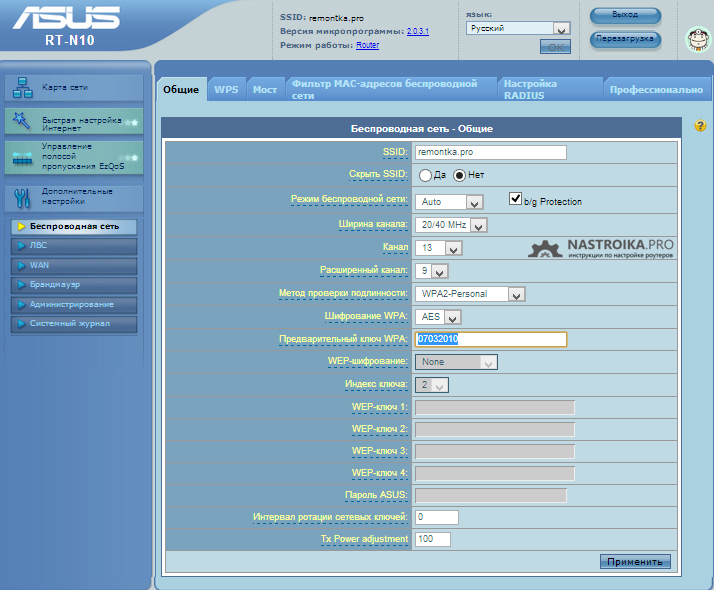Image resolution: width=714 pixels, height=590 pixels.
Task: Open ЛВС in sidebar menu
Action: [74, 246]
